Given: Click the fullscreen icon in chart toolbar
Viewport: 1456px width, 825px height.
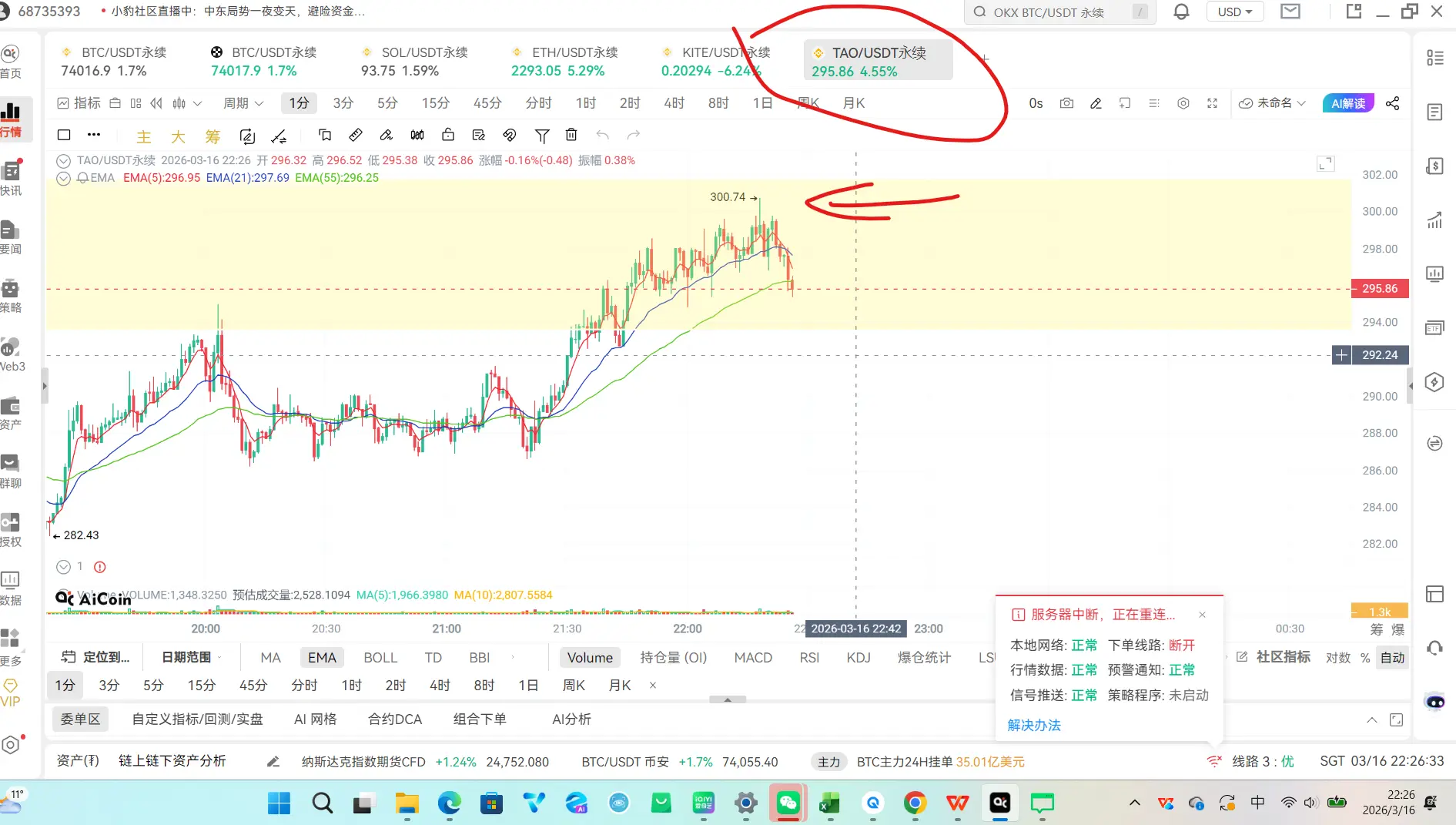Looking at the screenshot, I should point(1212,103).
